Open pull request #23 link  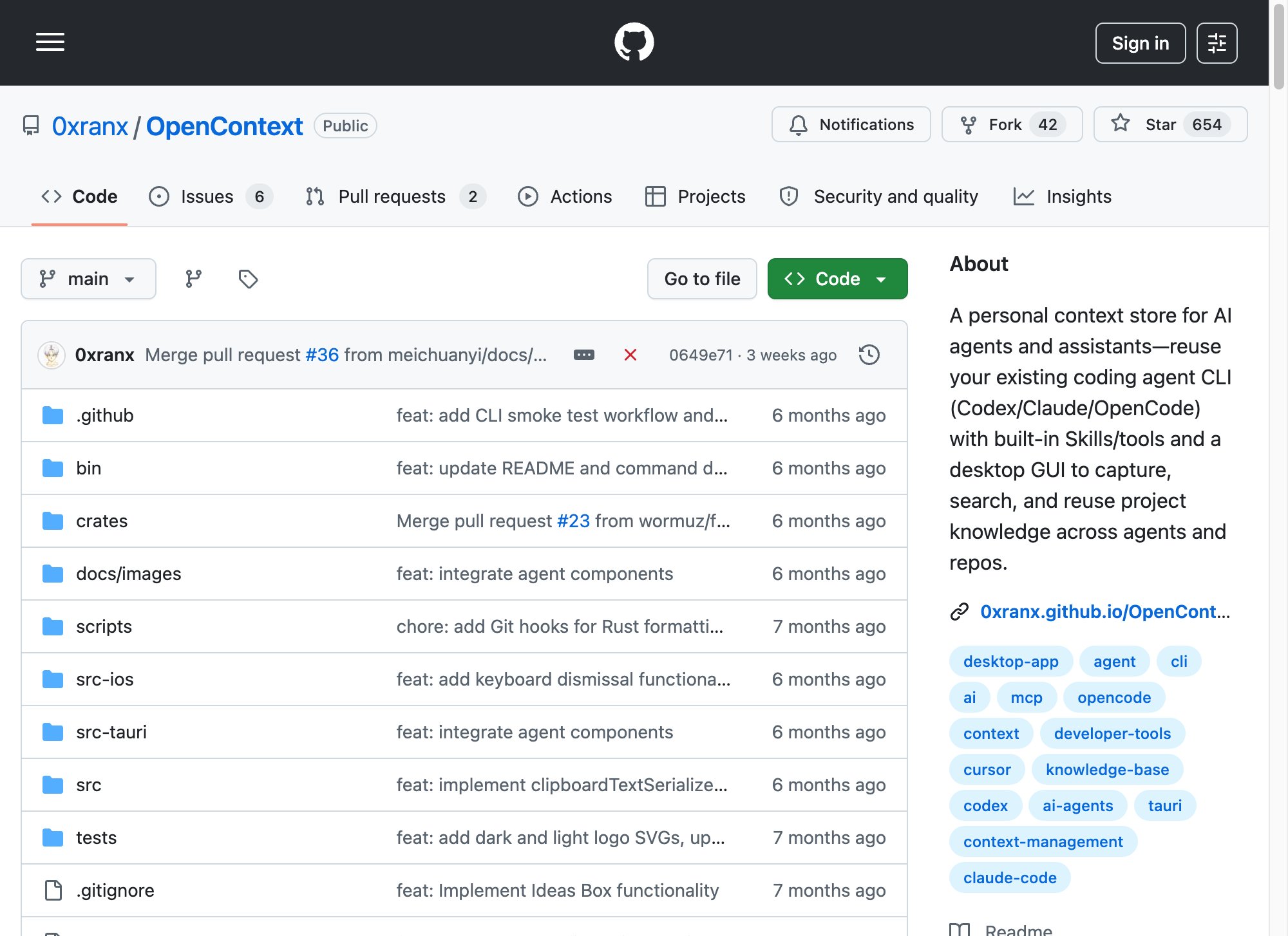(x=573, y=521)
